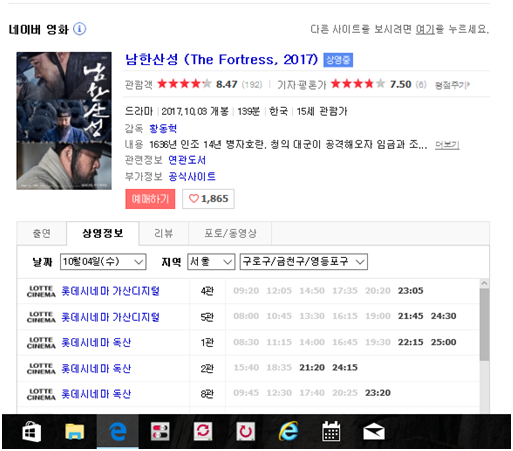Click the Lotte Cinema logo in 8관 row
Viewport: 513px width, 451px height.
(x=41, y=394)
